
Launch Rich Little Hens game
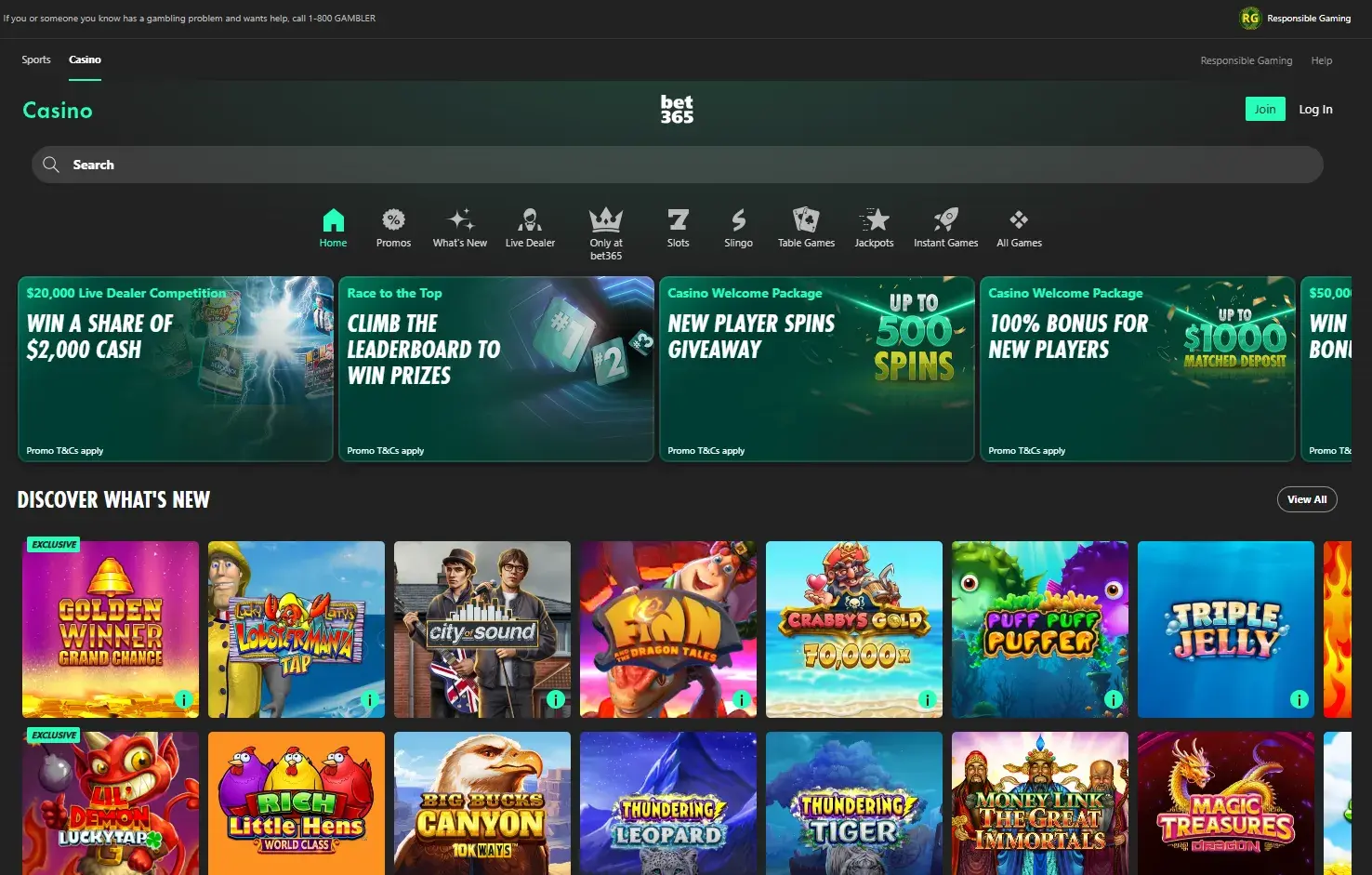pyautogui.click(x=297, y=803)
